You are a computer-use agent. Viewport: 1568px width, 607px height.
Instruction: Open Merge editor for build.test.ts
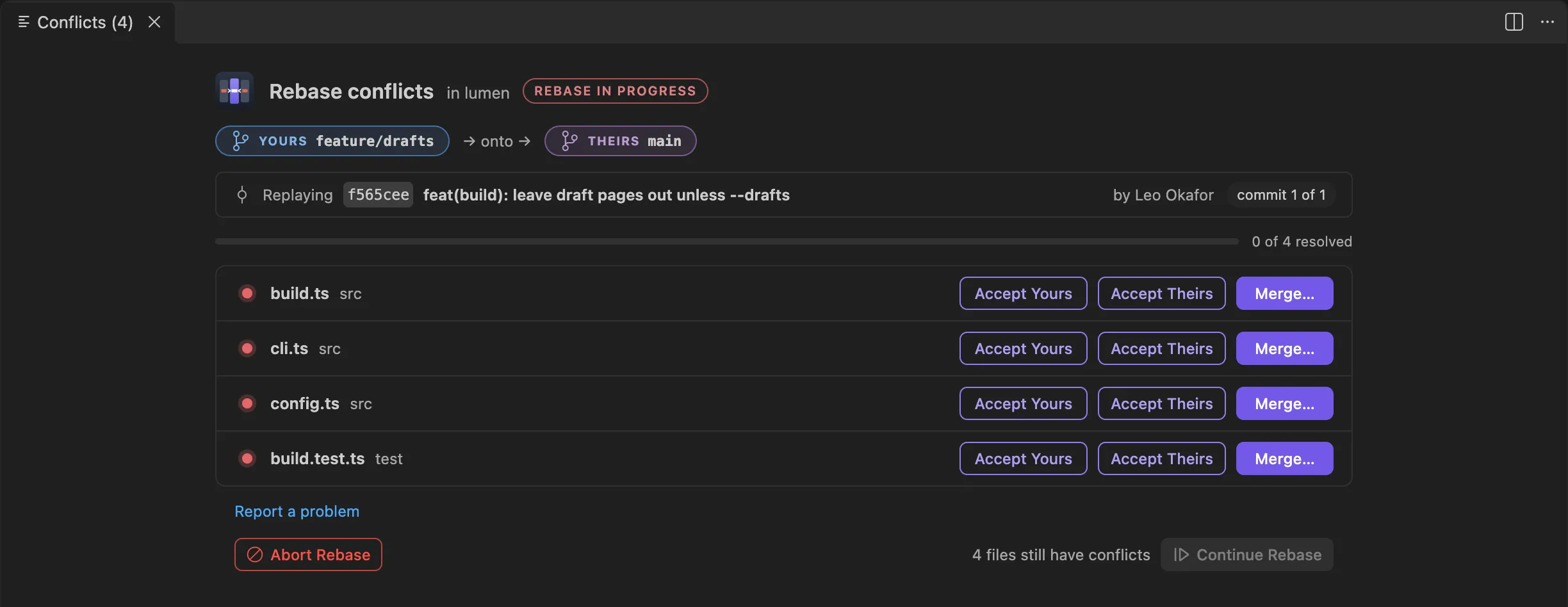pos(1285,458)
